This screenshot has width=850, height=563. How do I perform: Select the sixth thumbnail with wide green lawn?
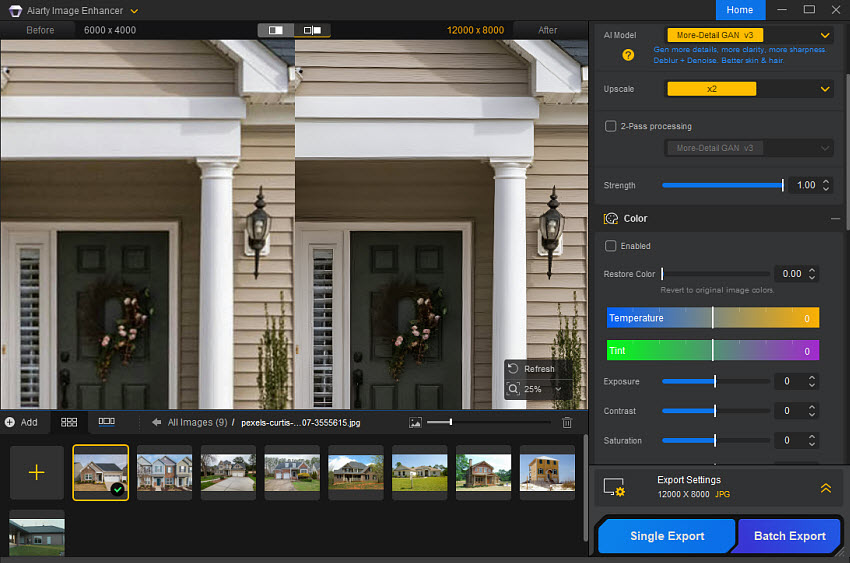pyautogui.click(x=420, y=473)
